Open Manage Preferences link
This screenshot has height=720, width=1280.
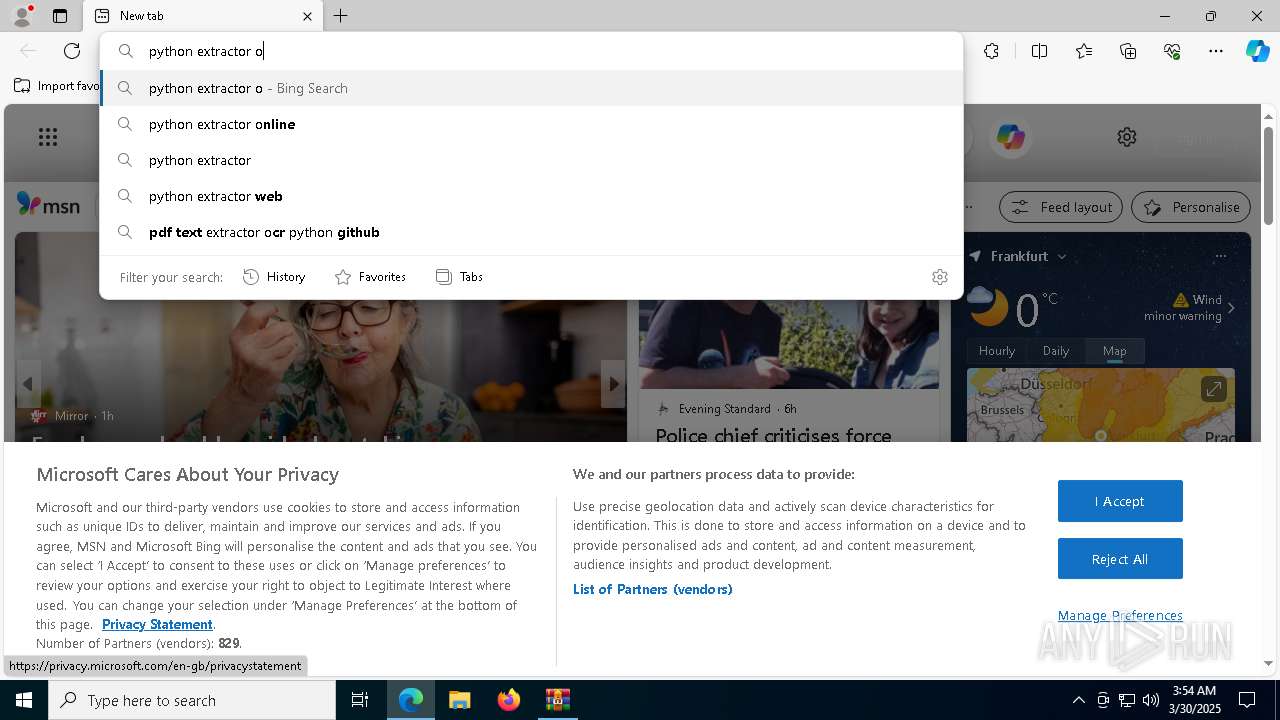(1120, 615)
